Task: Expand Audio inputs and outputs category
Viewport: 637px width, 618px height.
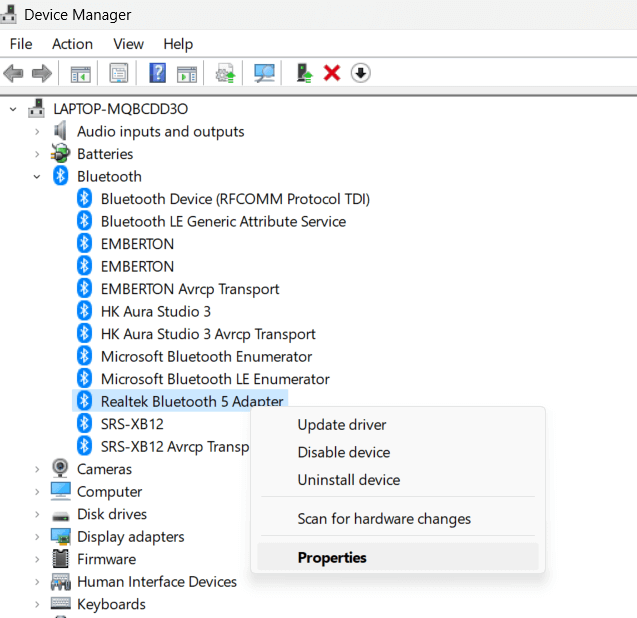Action: tap(37, 132)
